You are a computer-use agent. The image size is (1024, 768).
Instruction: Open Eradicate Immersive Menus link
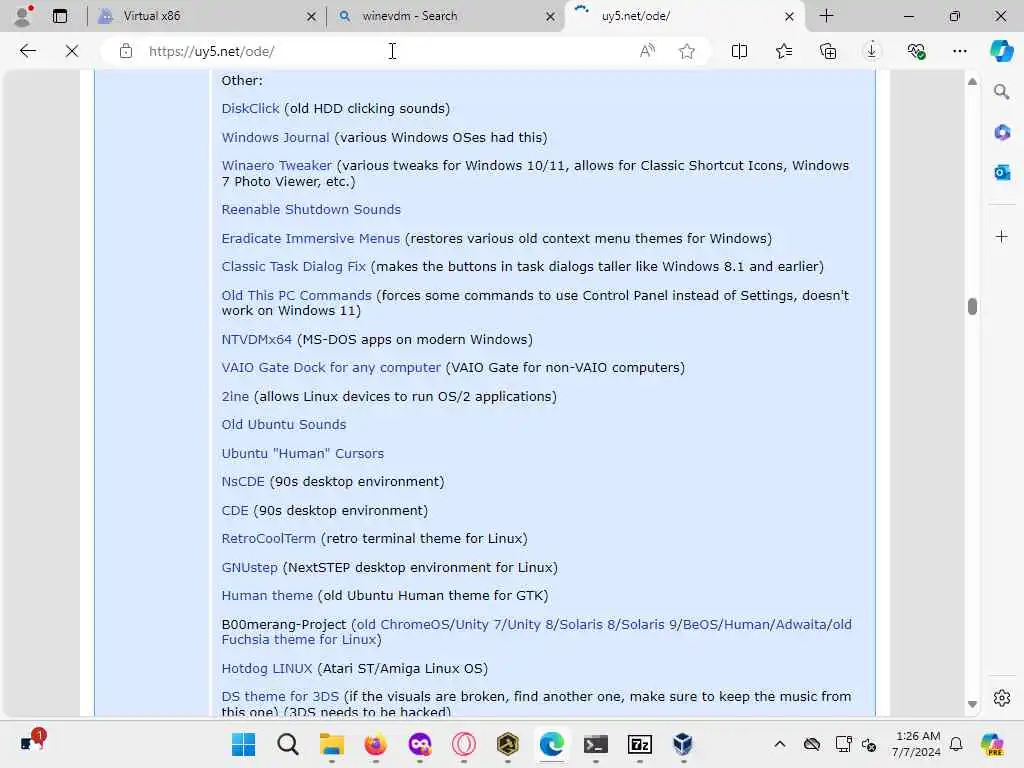(x=310, y=238)
